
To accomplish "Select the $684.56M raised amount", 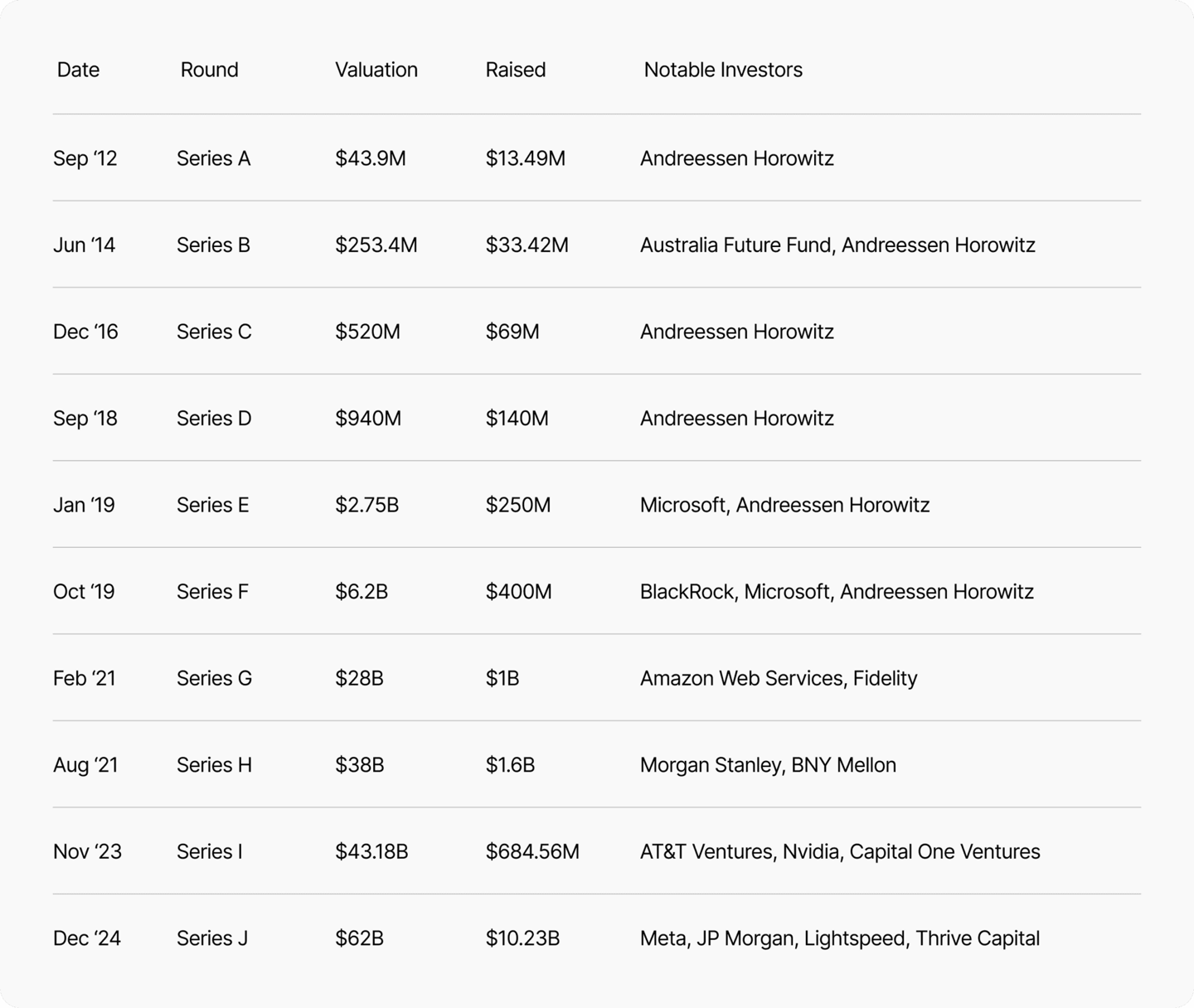I will (532, 851).
